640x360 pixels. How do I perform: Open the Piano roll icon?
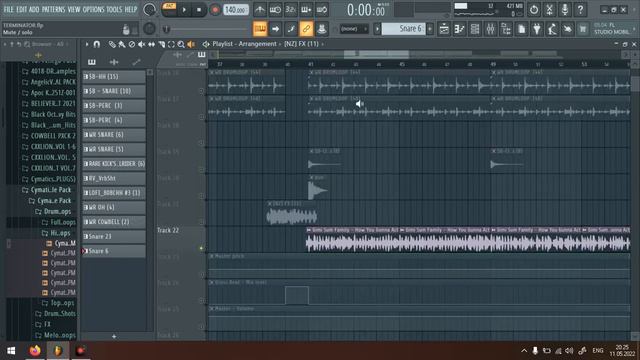[459, 29]
